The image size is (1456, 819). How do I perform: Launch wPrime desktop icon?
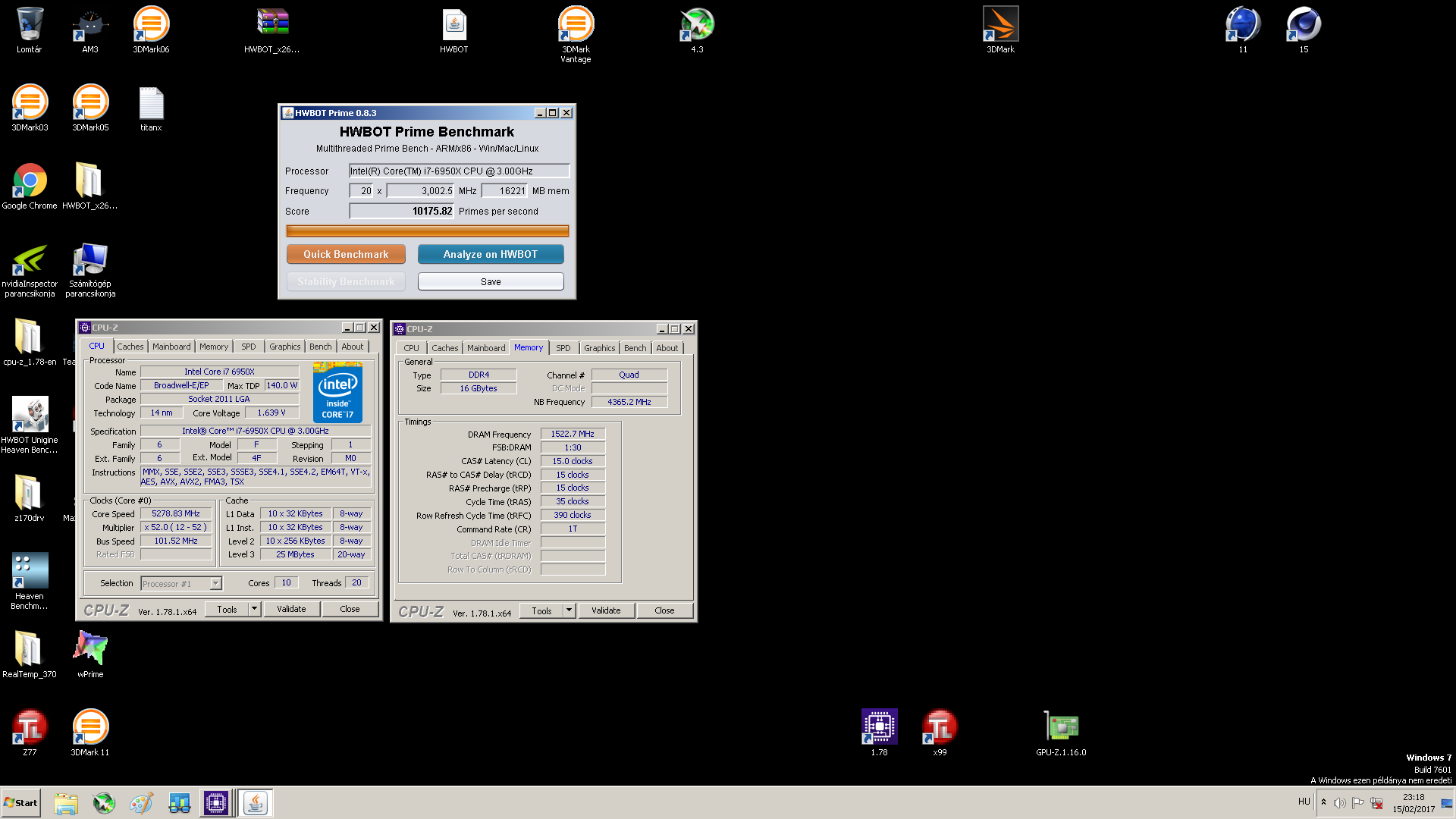(x=90, y=655)
